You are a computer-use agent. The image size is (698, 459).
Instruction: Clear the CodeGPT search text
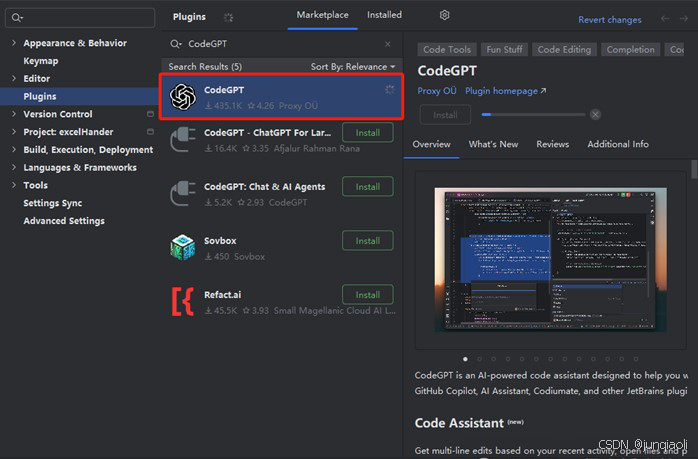coord(388,44)
